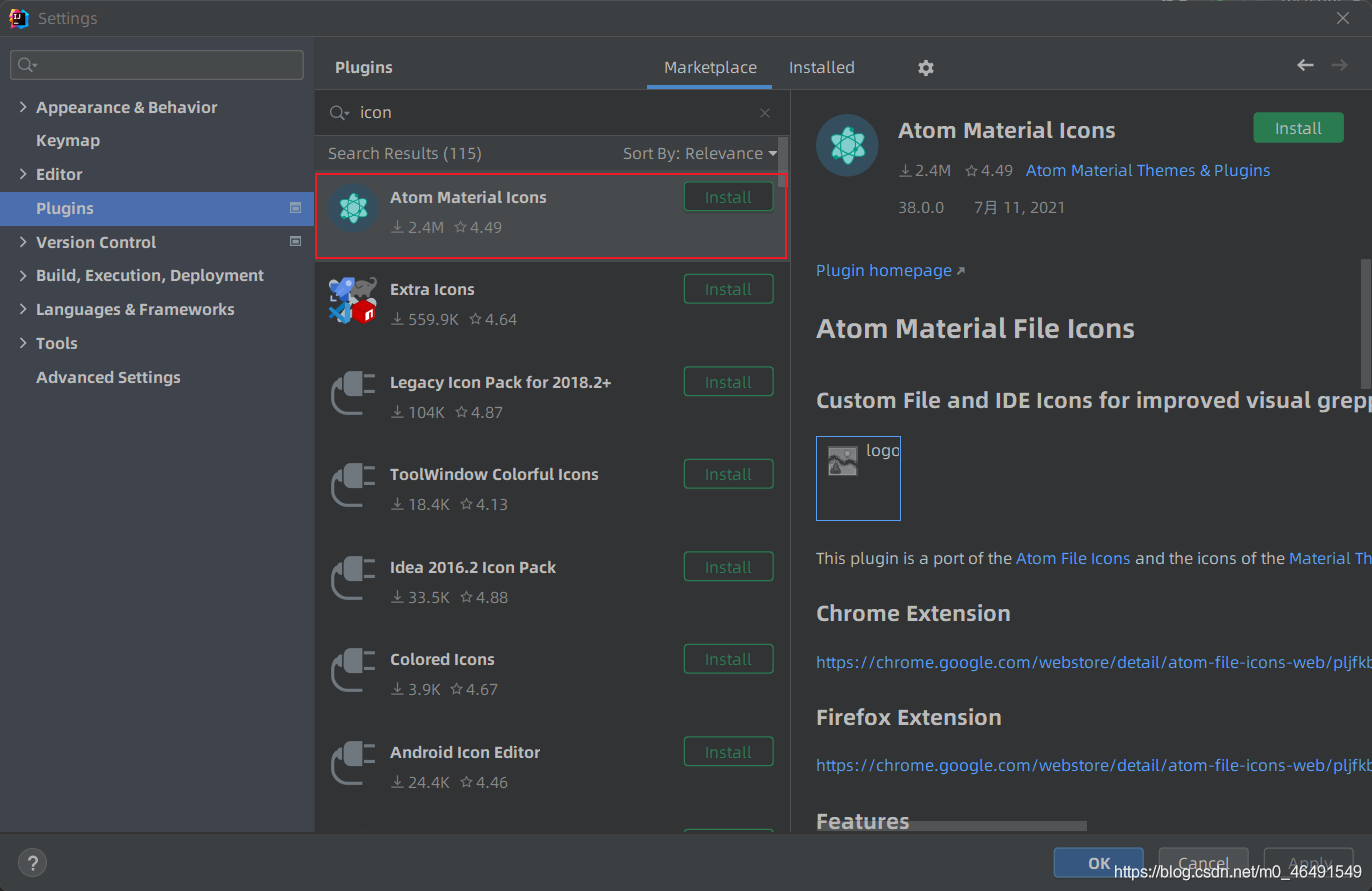Click the version number 38.0.0

pyautogui.click(x=921, y=207)
